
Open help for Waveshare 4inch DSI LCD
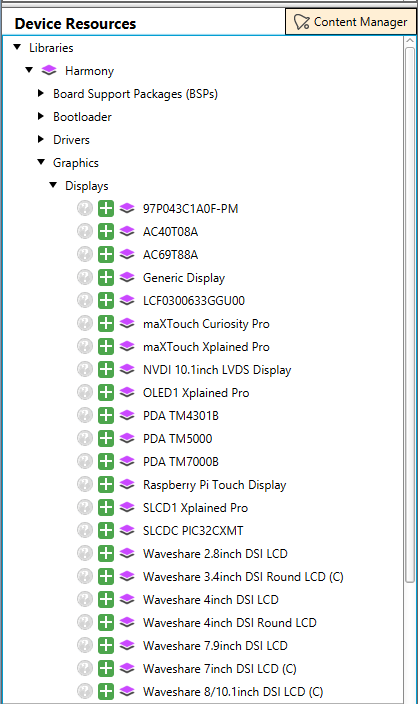[x=85, y=599]
